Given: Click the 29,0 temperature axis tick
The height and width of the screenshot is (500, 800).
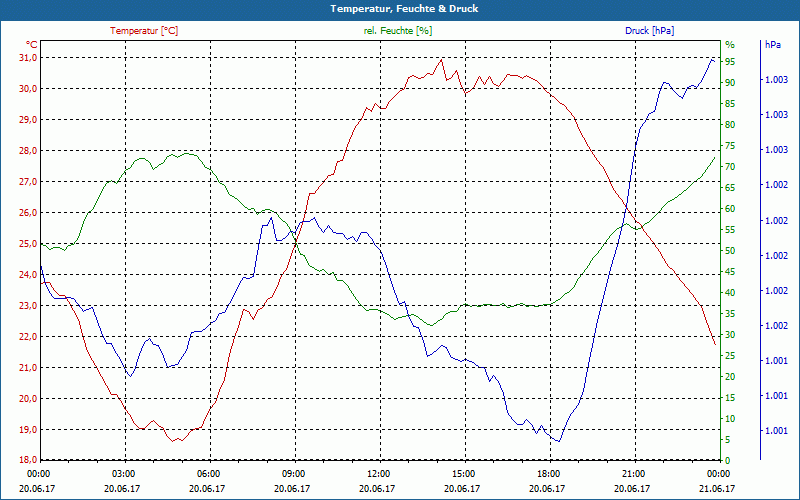Looking at the screenshot, I should 28,119.
